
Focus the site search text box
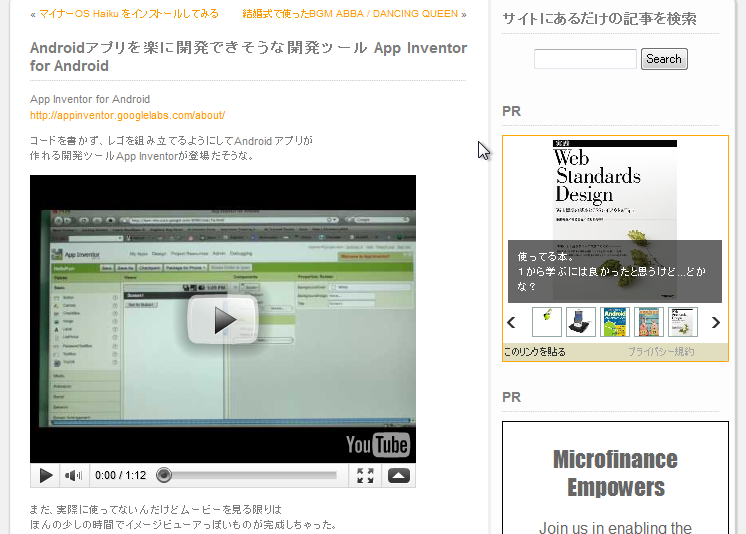pyautogui.click(x=585, y=59)
